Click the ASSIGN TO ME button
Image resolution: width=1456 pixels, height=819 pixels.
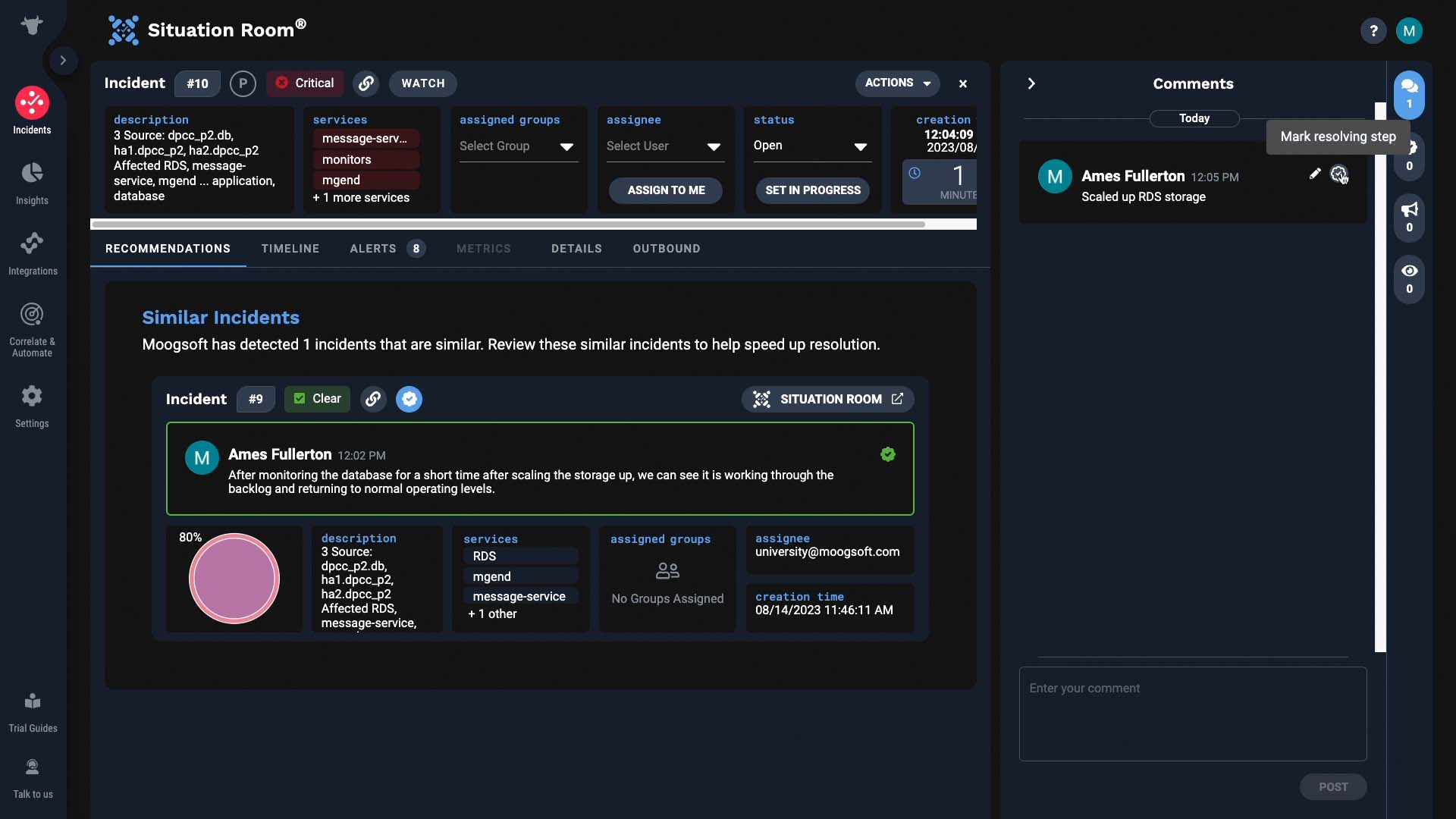[666, 190]
